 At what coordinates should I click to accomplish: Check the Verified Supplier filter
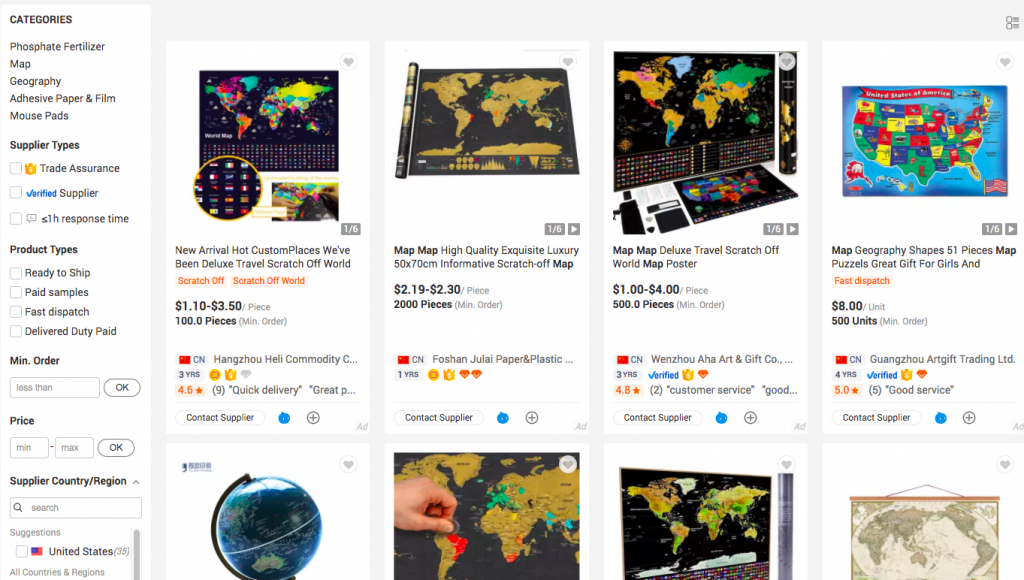click(16, 193)
